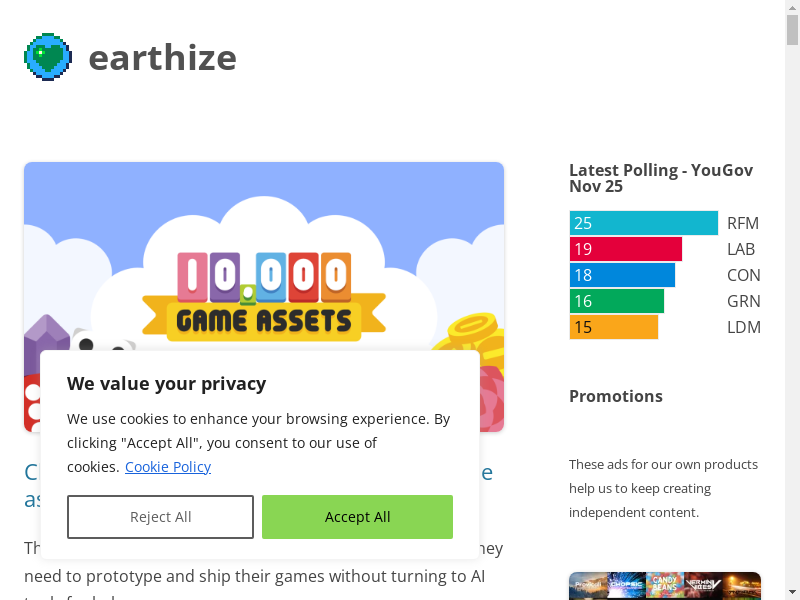Click the Promotions sidebar heading
Viewport: 800px width, 600px height.
[x=616, y=396]
